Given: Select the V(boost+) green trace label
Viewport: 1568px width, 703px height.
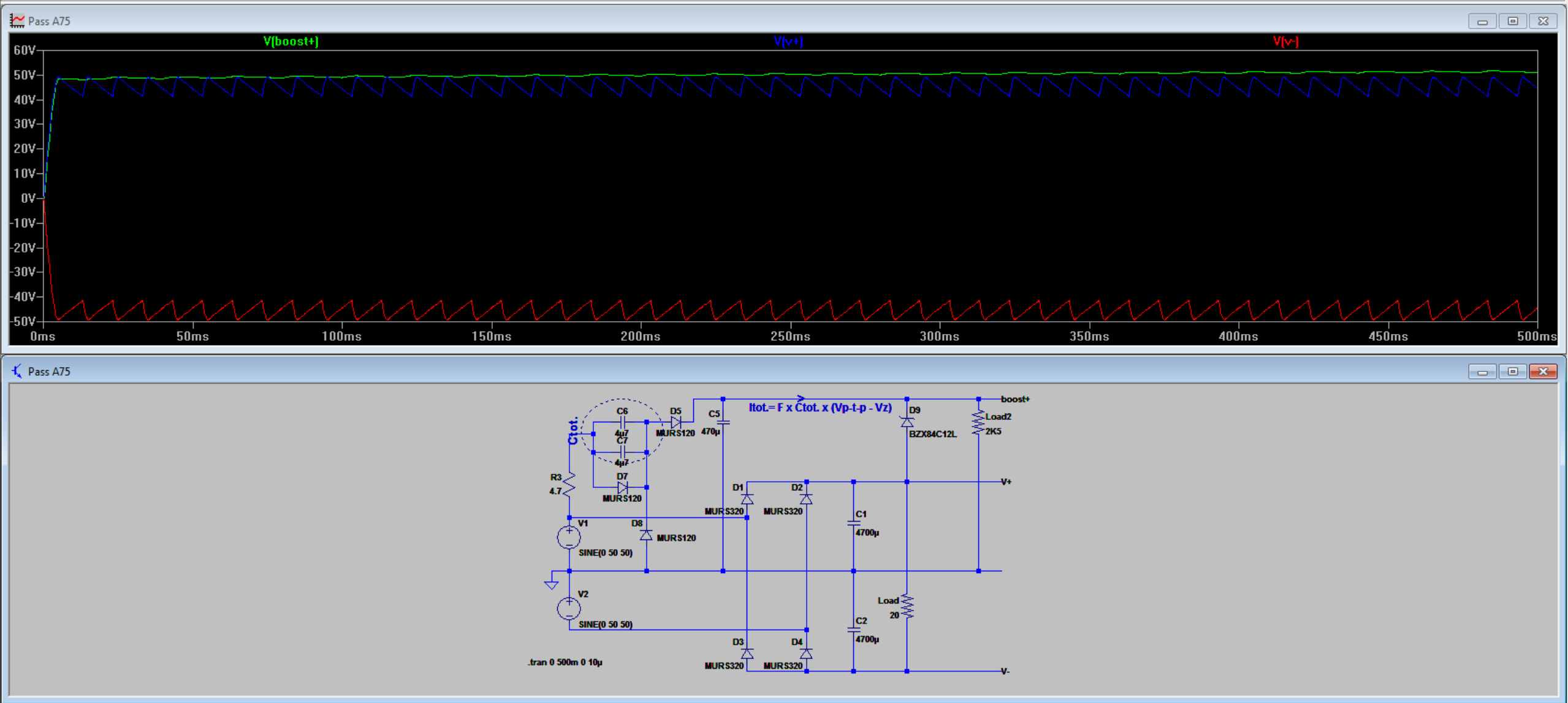Looking at the screenshot, I should click(291, 41).
